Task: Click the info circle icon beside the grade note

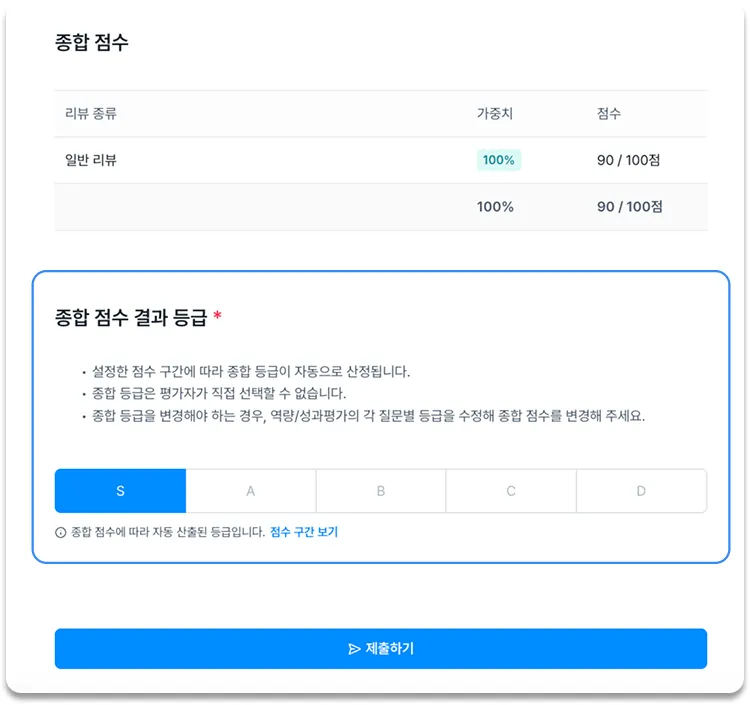Action: click(x=61, y=532)
